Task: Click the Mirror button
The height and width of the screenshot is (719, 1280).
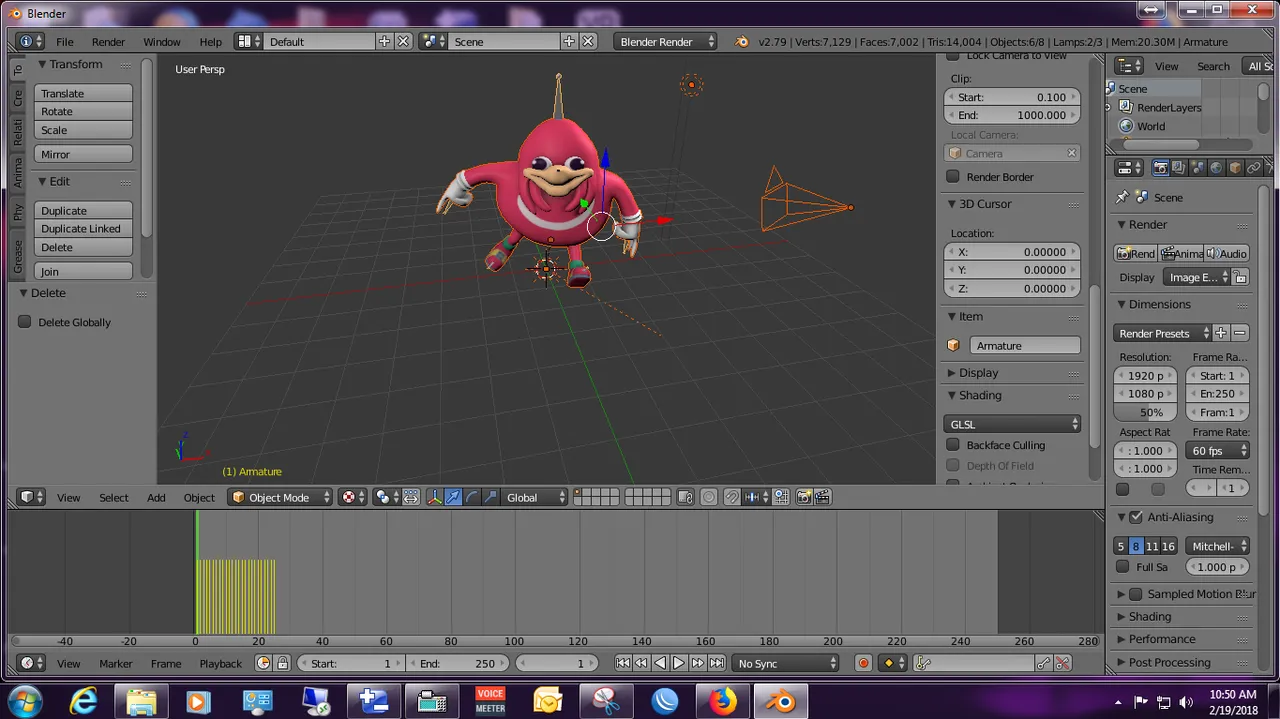Action: [x=83, y=154]
